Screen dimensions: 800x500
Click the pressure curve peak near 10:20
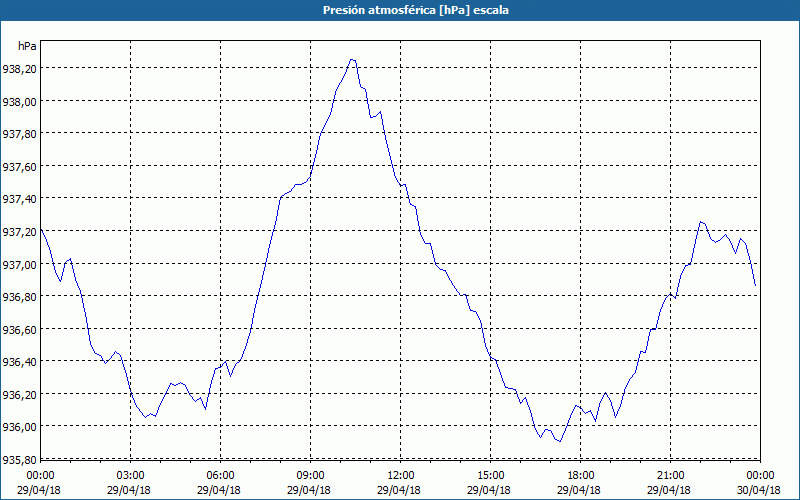click(352, 60)
